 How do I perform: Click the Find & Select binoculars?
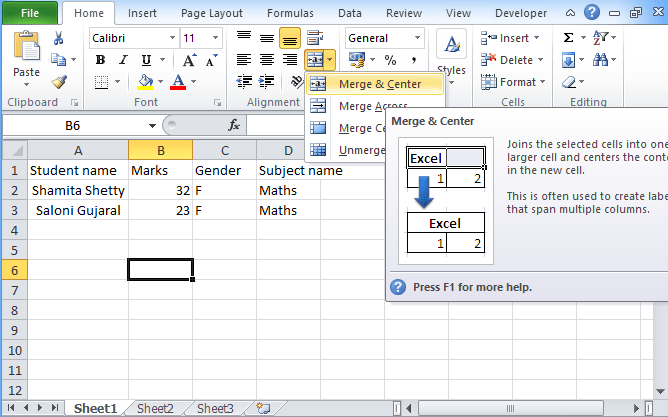[x=601, y=60]
